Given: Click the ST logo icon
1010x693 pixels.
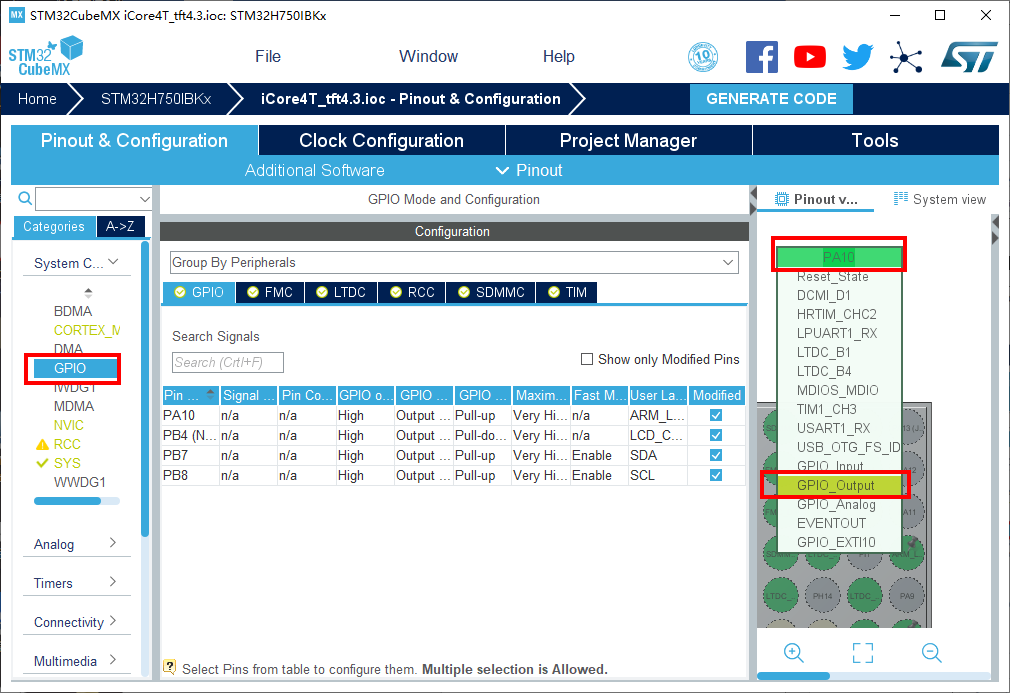Looking at the screenshot, I should [x=969, y=57].
